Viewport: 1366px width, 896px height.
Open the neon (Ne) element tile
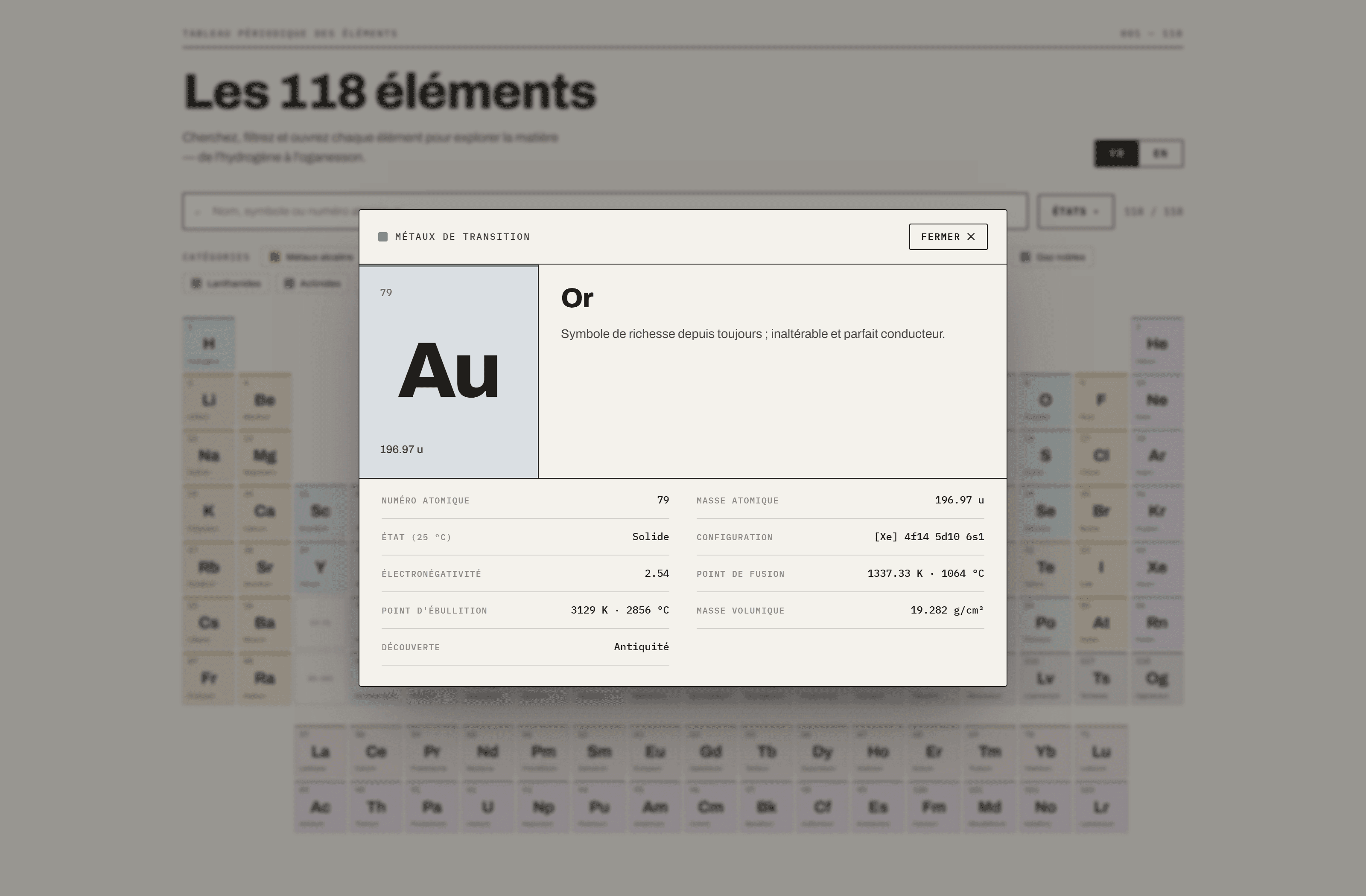point(1157,400)
